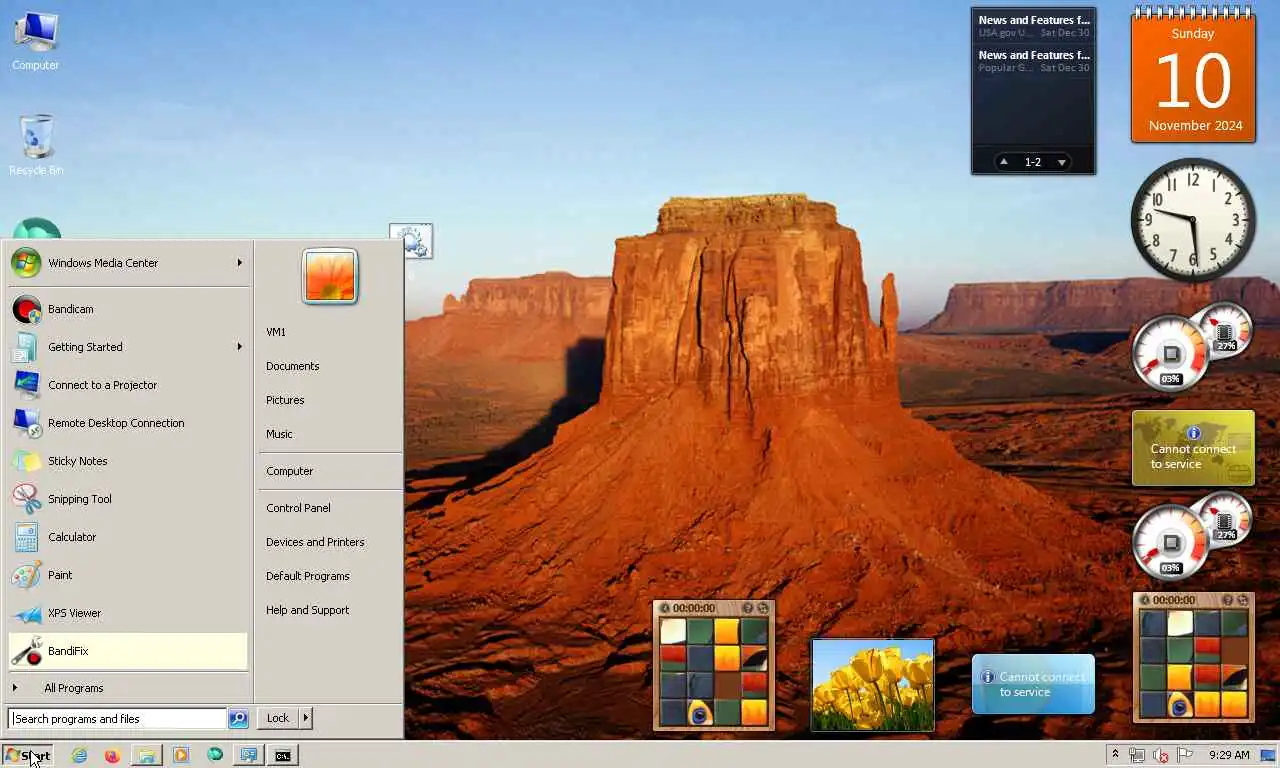Click the Show desktop button

coord(1269,755)
